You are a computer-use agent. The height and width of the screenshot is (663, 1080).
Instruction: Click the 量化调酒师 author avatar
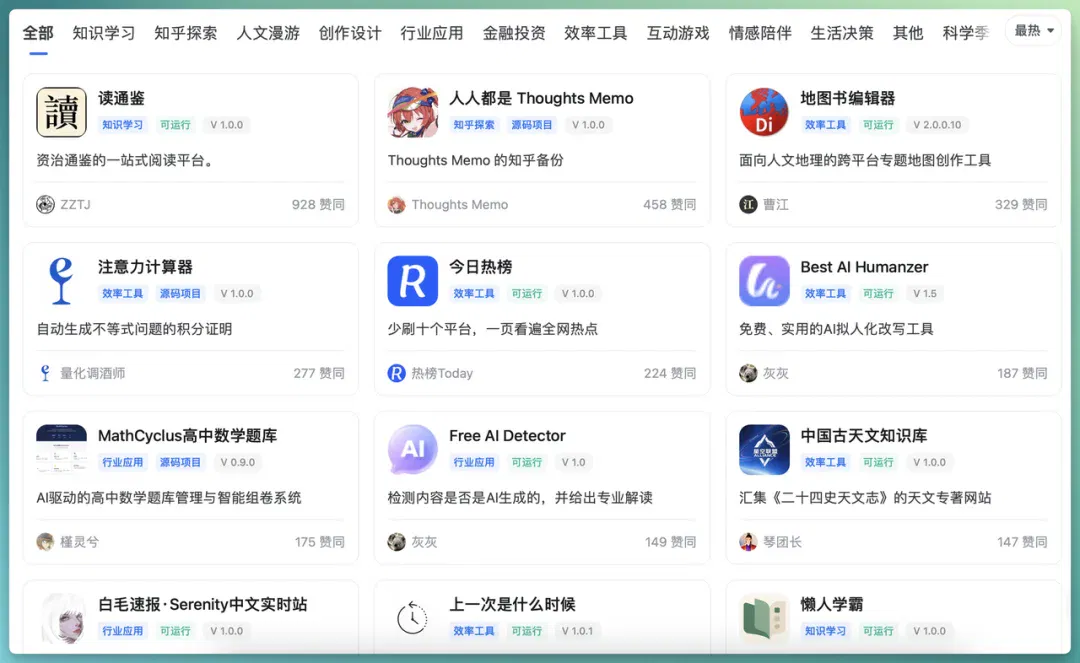[x=45, y=373]
